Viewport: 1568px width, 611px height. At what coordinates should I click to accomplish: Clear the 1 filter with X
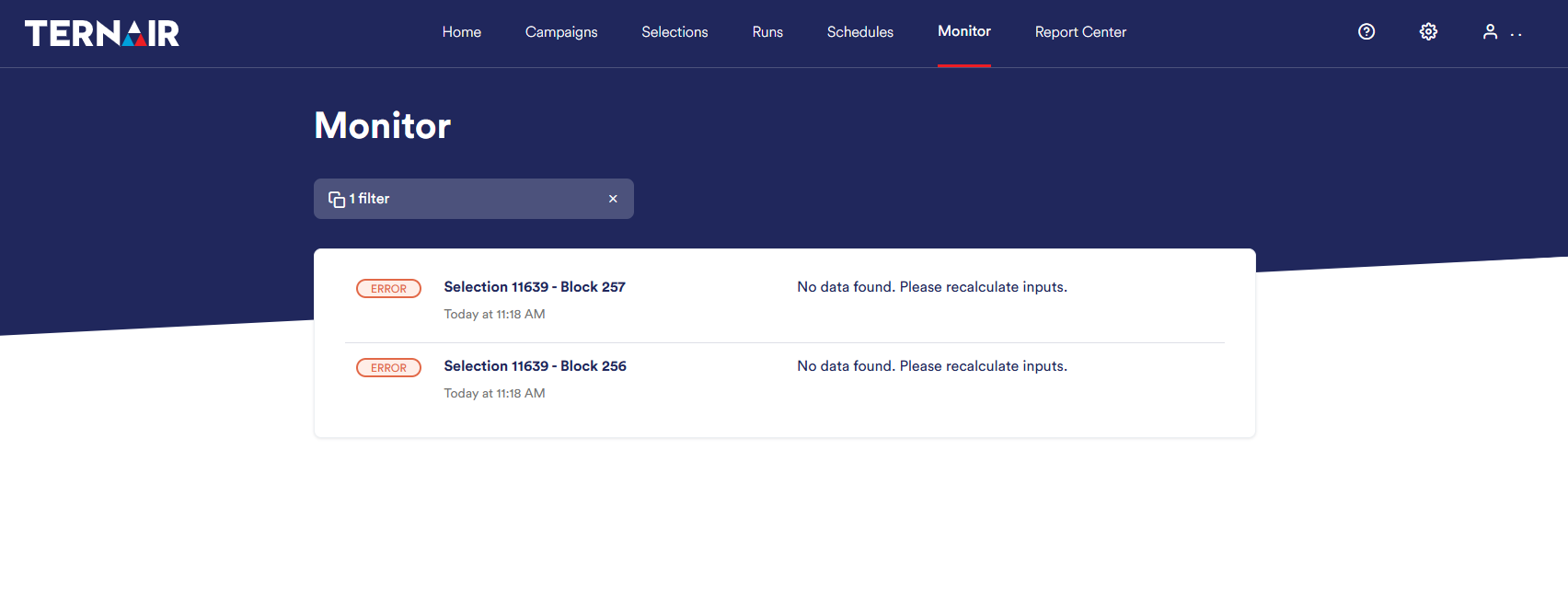point(613,199)
